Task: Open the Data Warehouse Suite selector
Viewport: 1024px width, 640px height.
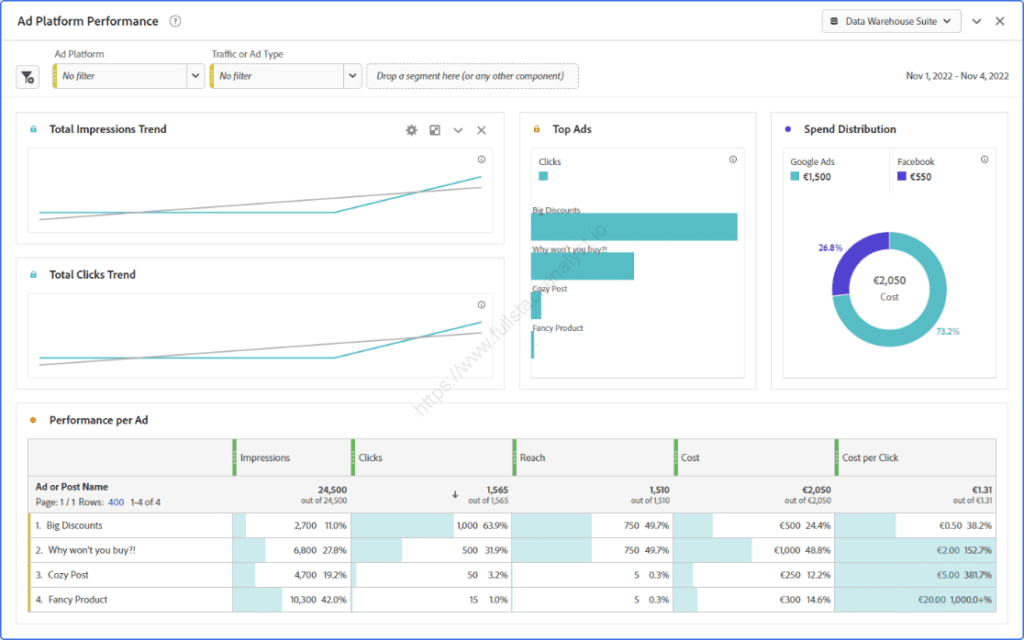Action: pos(889,20)
